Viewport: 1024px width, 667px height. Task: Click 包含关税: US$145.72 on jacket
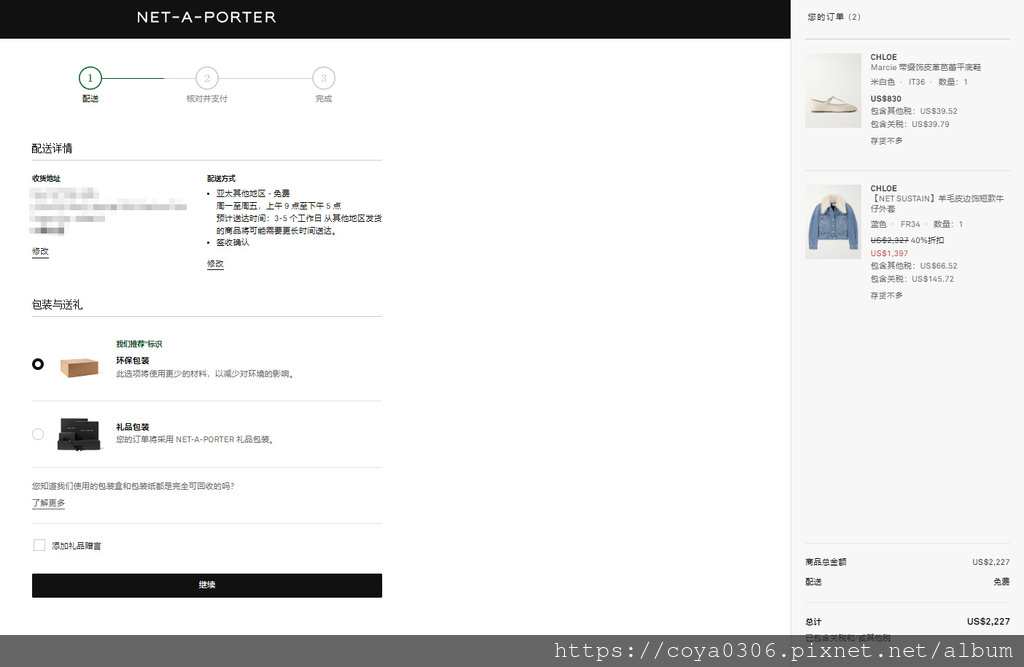click(x=912, y=279)
